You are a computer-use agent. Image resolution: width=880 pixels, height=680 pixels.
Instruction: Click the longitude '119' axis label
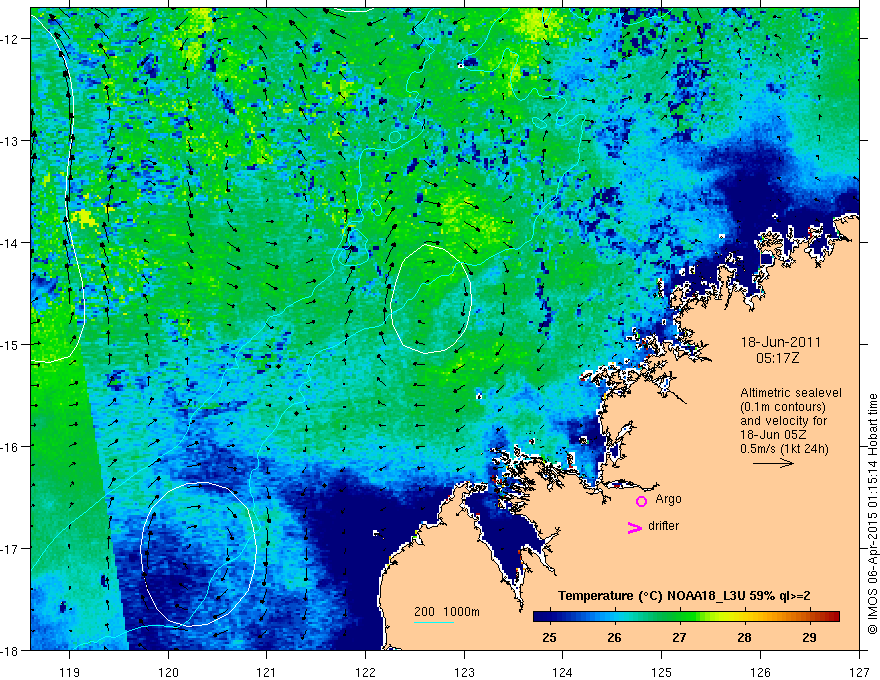click(x=70, y=672)
